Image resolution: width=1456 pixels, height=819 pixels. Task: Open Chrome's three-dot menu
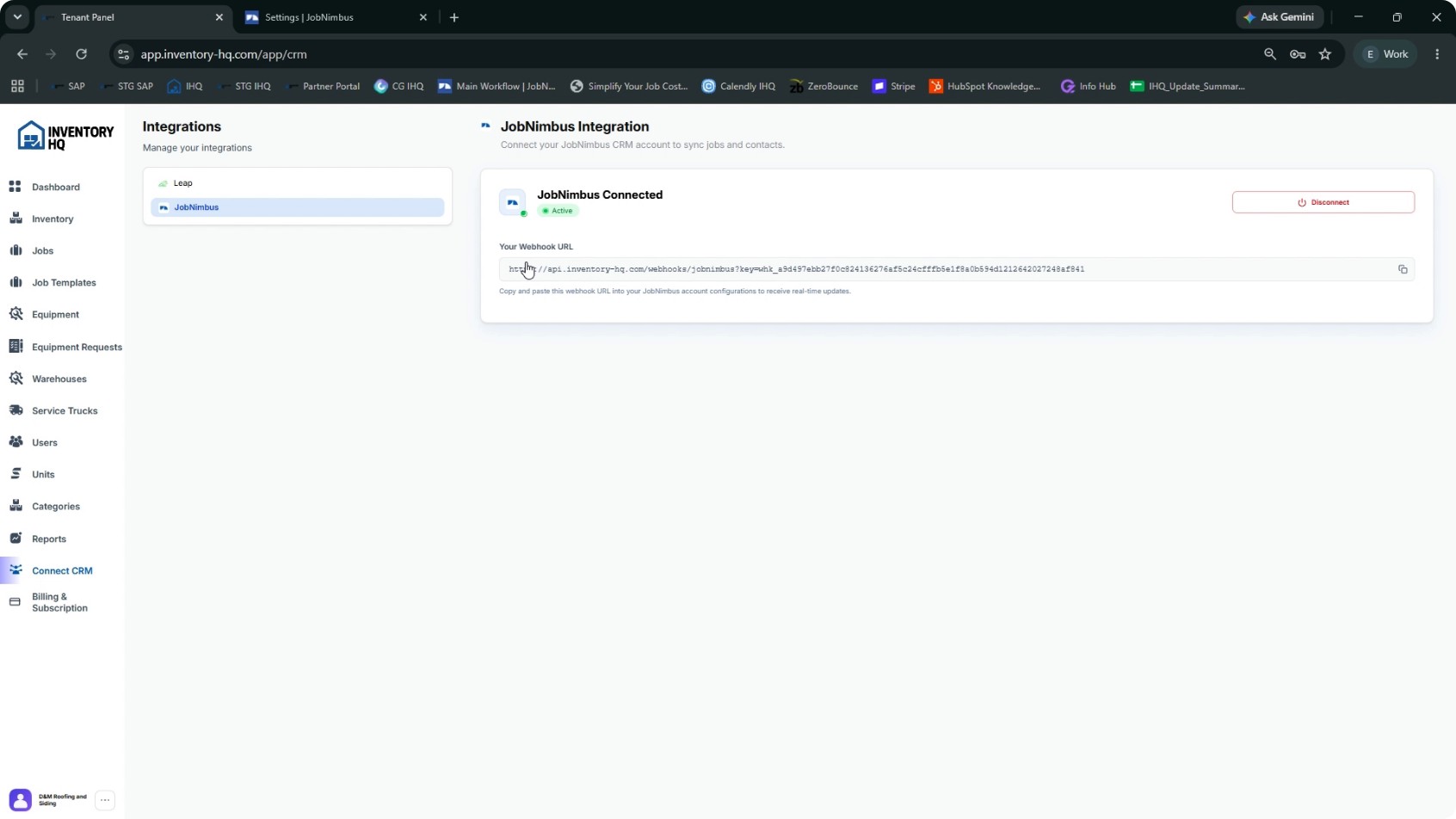coord(1437,54)
